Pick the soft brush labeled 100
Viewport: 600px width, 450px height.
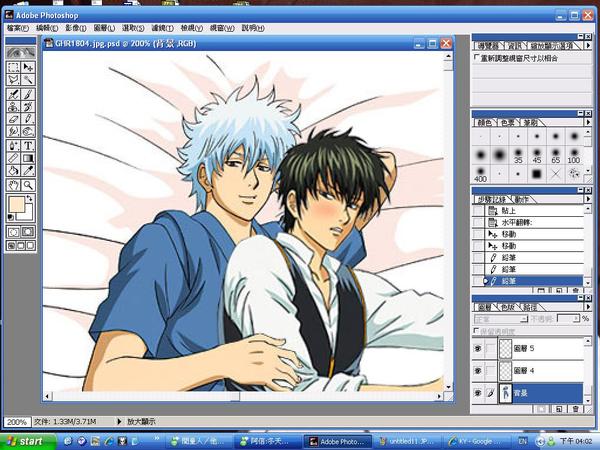(x=574, y=156)
